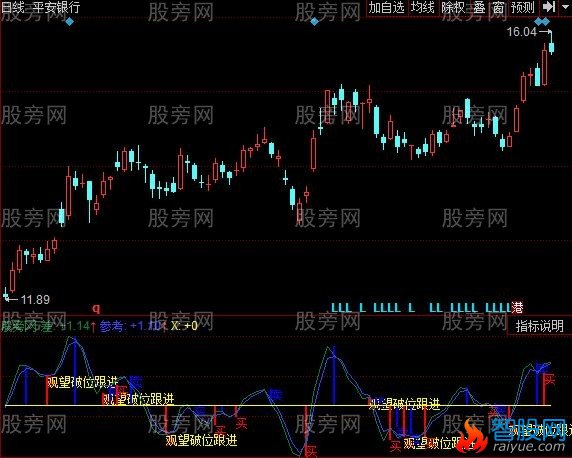Click the red q marker below chart

click(96, 309)
